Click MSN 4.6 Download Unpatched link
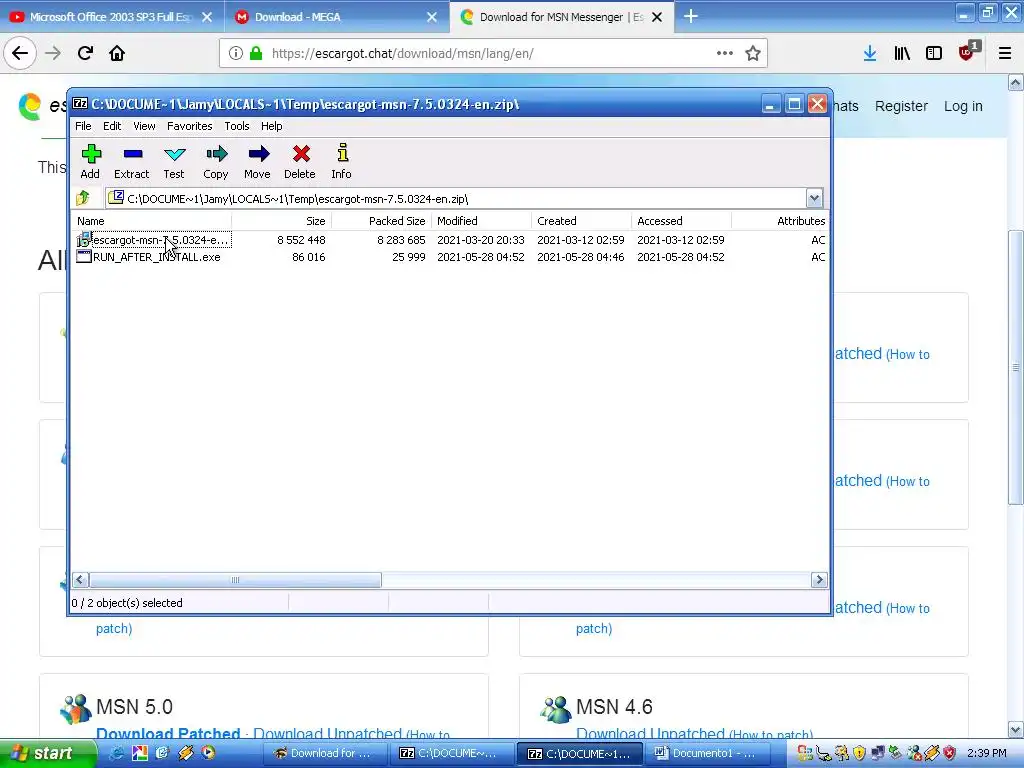The height and width of the screenshot is (768, 1024). (x=650, y=733)
